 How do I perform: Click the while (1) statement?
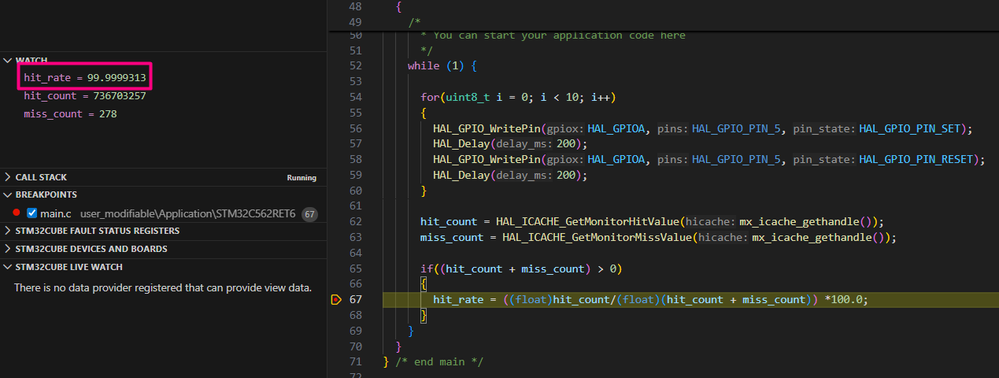tap(442, 66)
